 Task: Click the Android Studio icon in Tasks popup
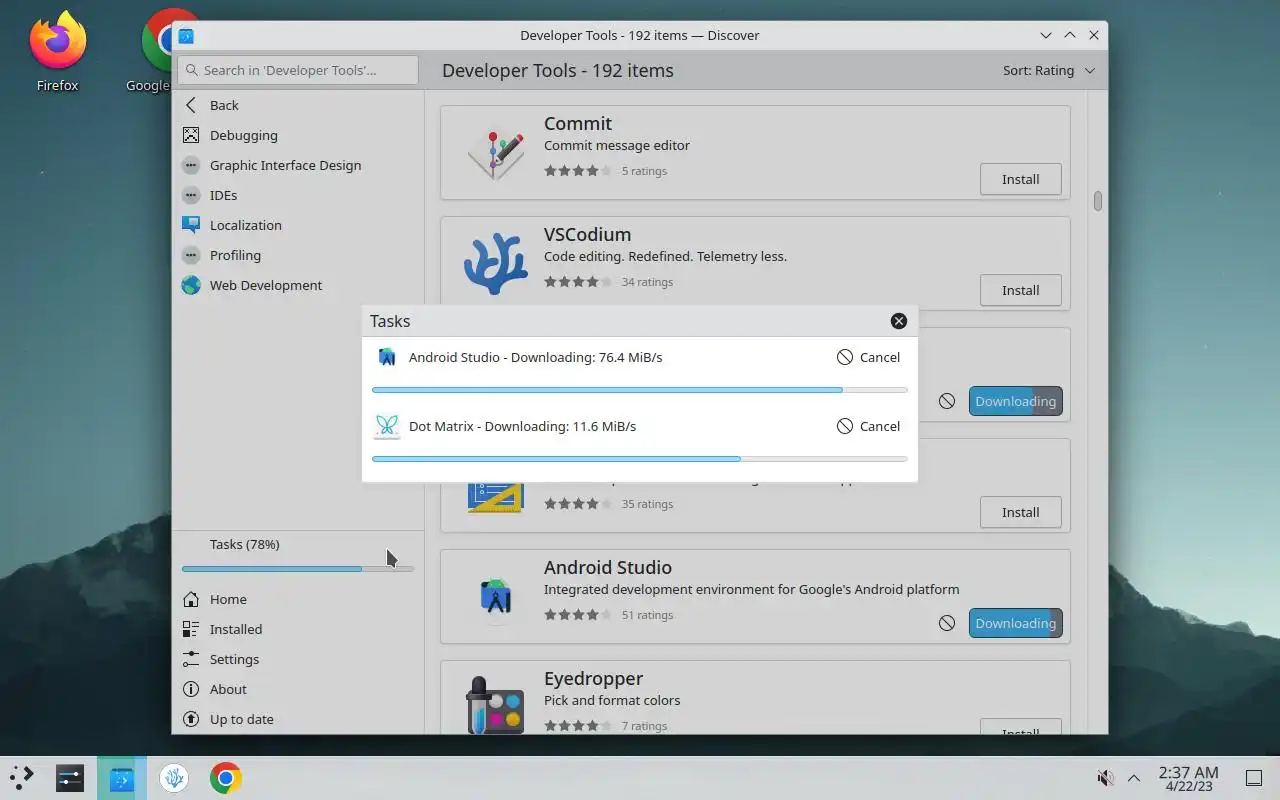point(387,357)
